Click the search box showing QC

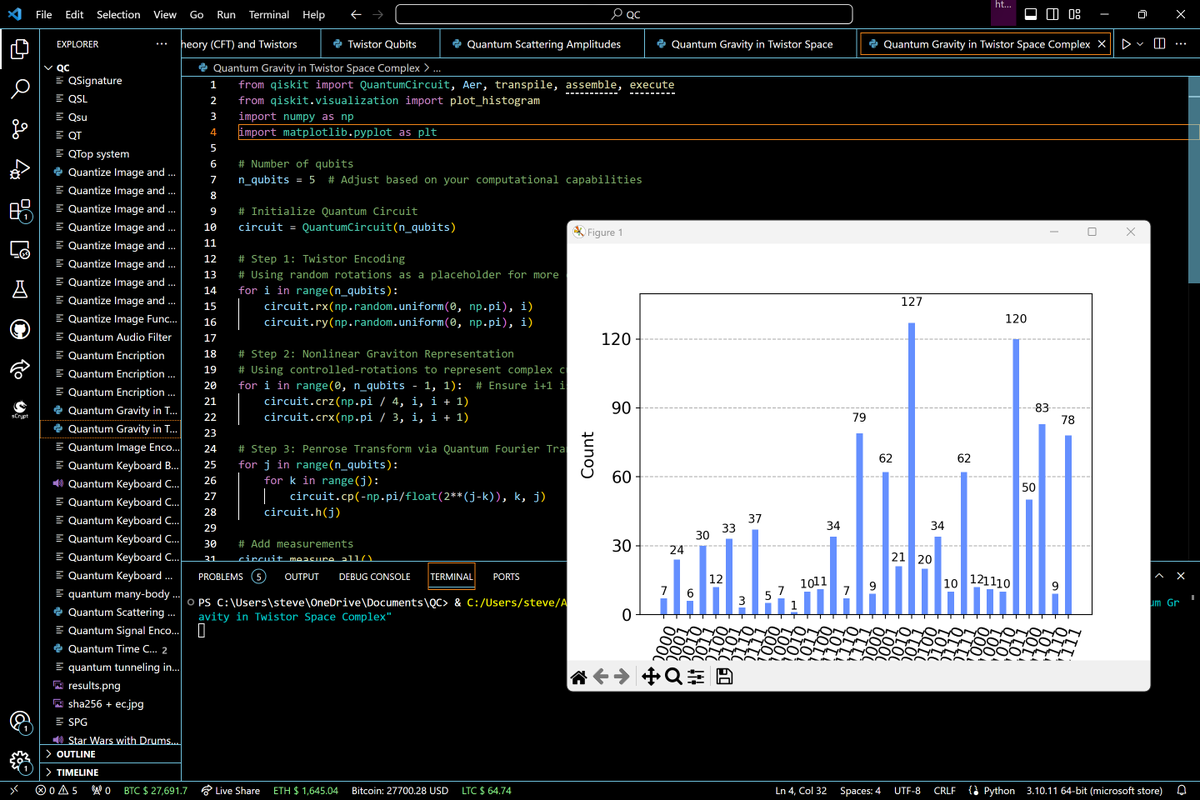624,15
